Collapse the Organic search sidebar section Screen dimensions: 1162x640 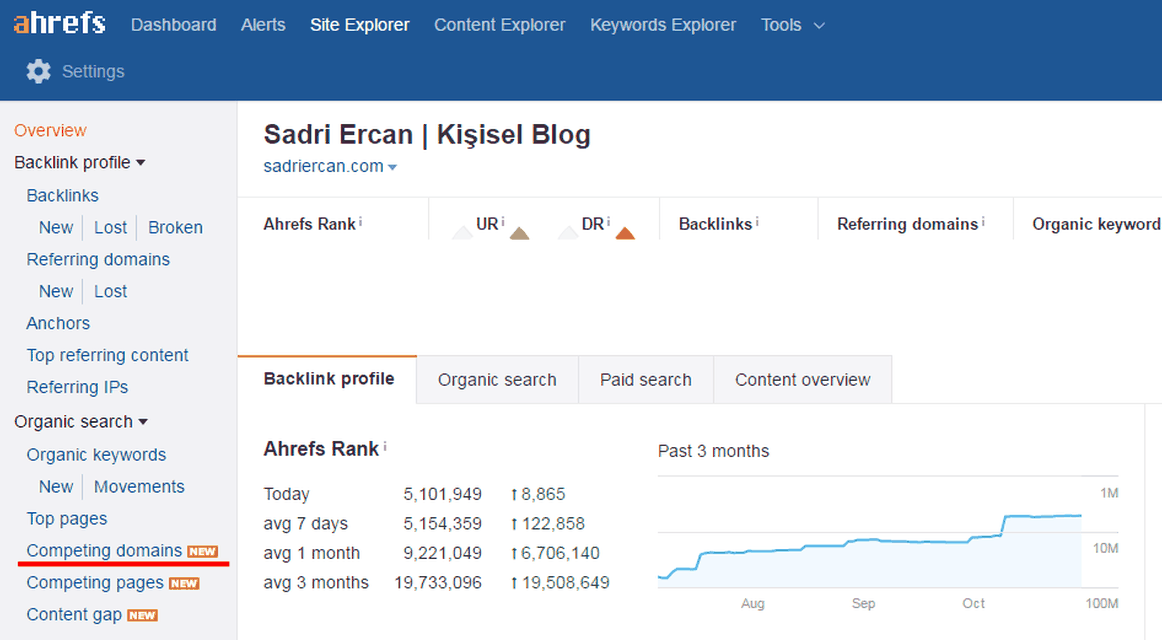tap(81, 421)
